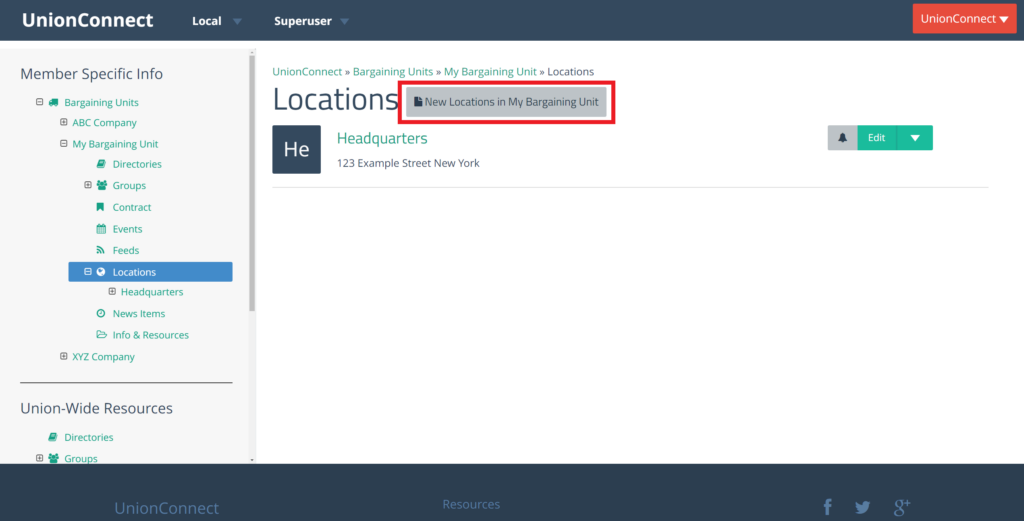Select Feeds in sidebar tree
Viewport: 1024px width, 521px height.
coord(125,250)
